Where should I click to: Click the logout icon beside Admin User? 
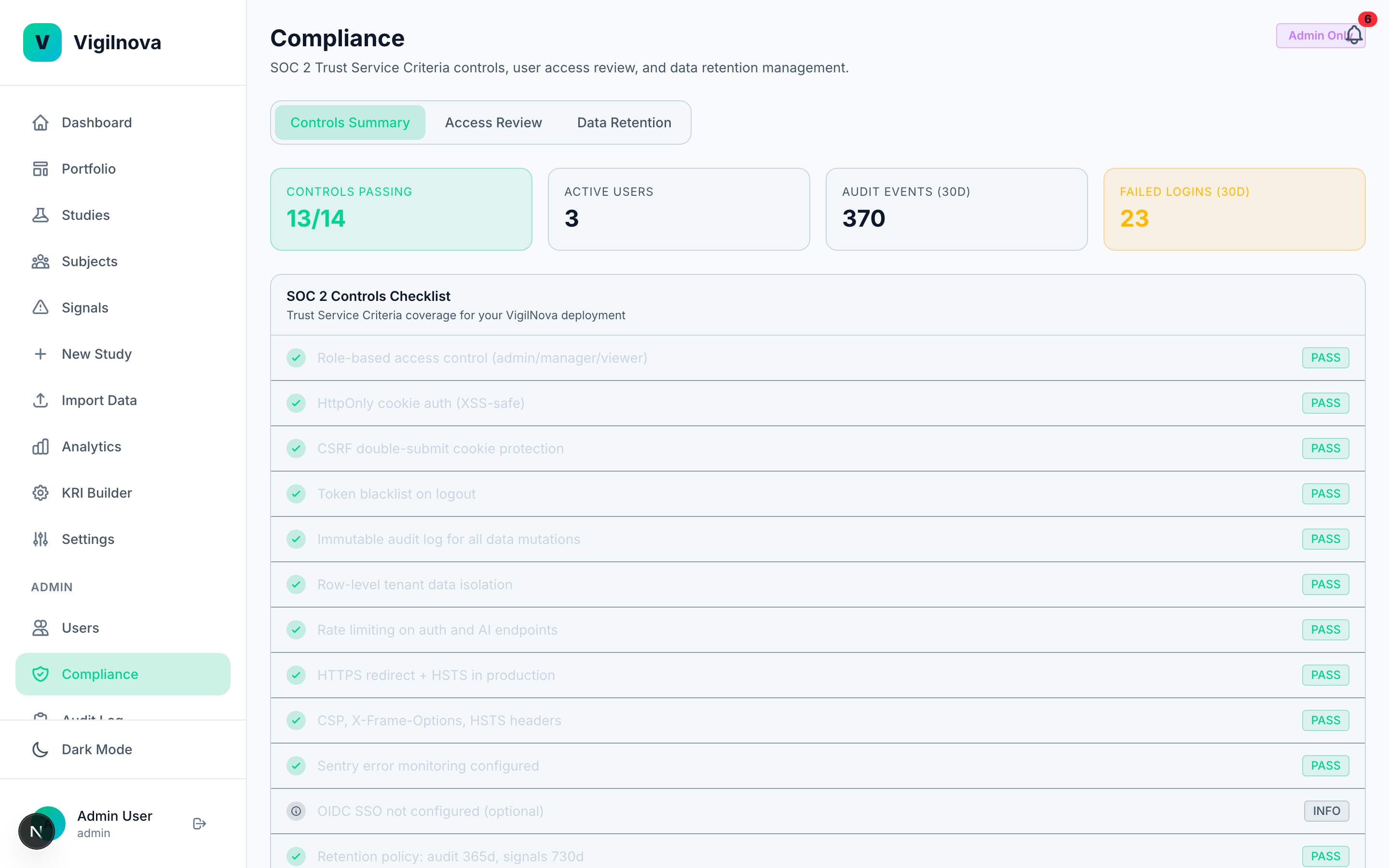199,823
